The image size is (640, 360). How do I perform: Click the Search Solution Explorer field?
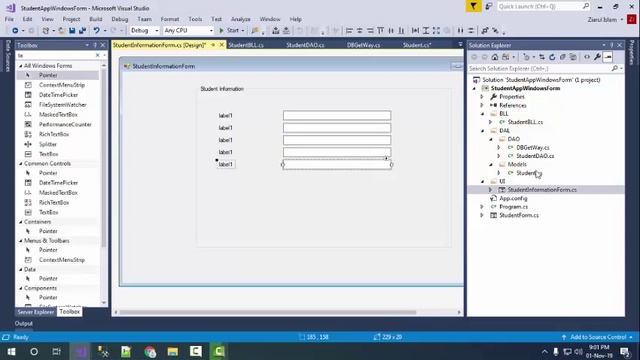(539, 69)
